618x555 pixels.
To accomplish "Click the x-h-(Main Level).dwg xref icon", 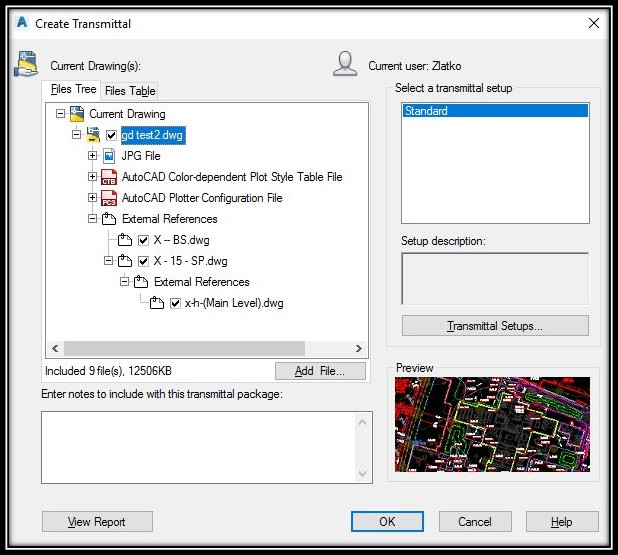I will 157,303.
